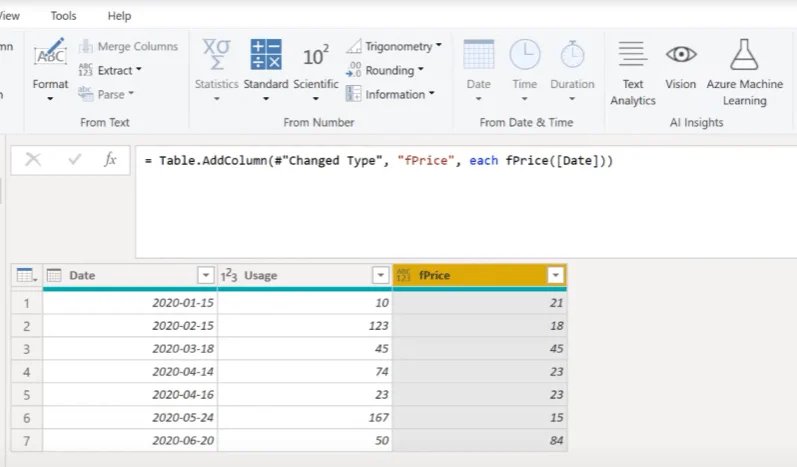Screen dimensions: 797x467
Task: Cancel formula edit with X button
Action: coord(33,160)
